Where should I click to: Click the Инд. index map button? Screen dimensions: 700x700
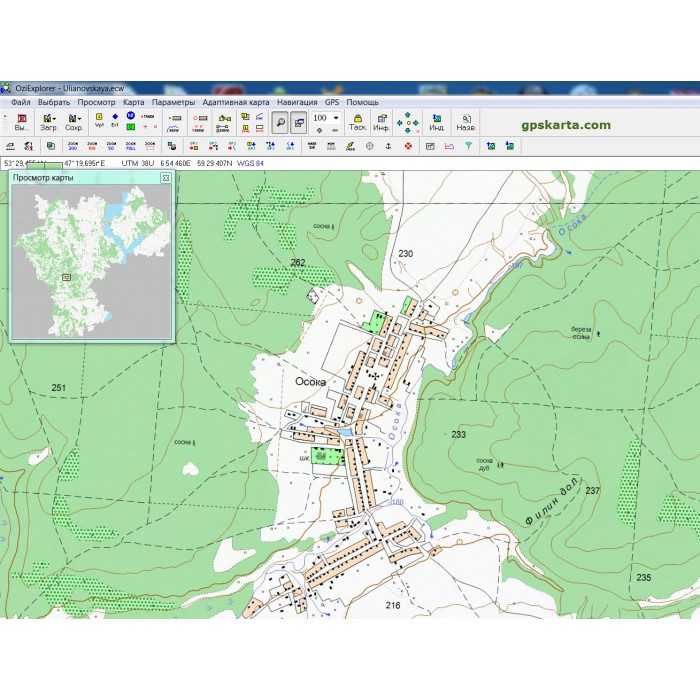[x=436, y=123]
